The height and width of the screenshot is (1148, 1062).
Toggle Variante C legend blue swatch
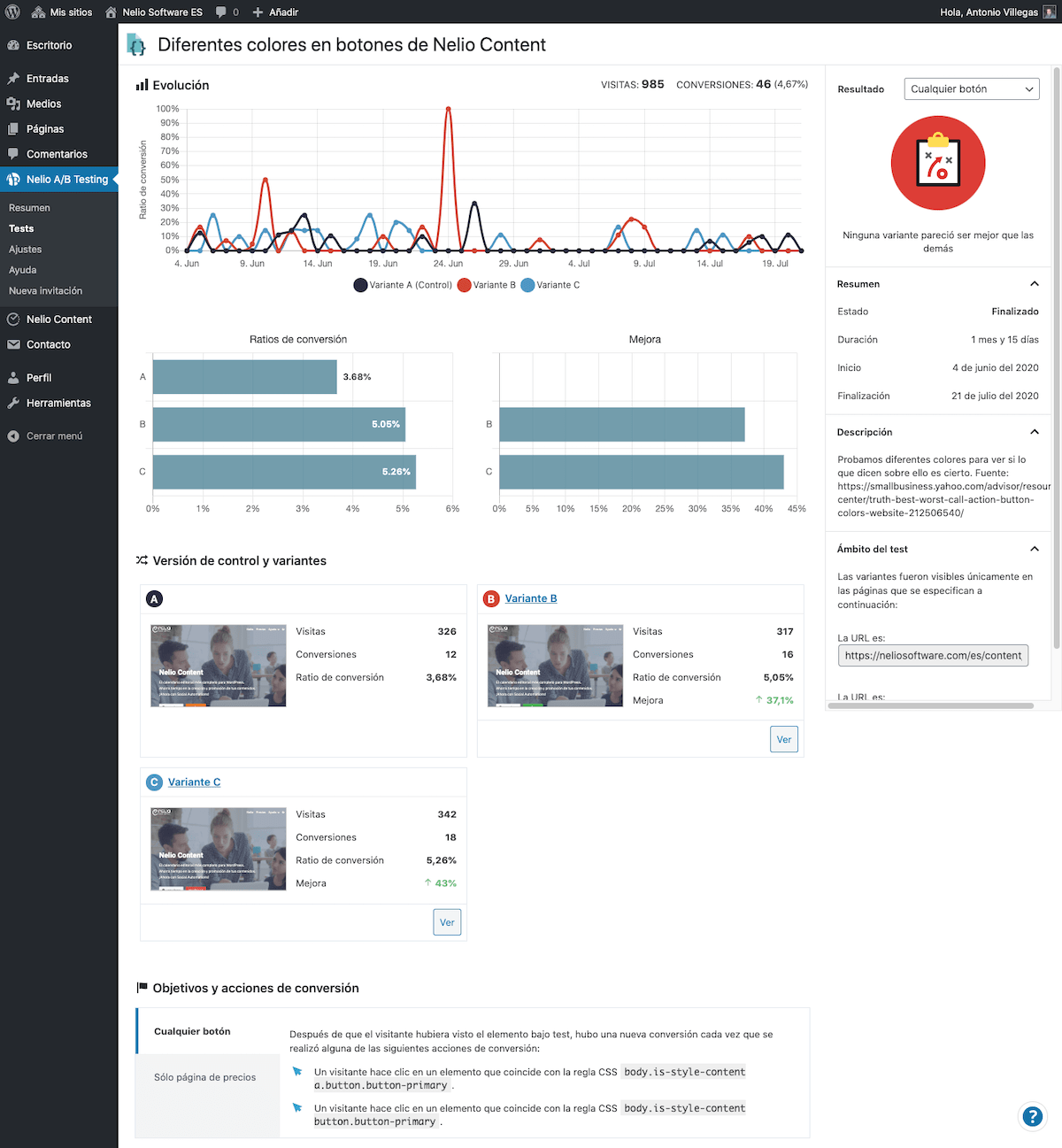pos(527,285)
